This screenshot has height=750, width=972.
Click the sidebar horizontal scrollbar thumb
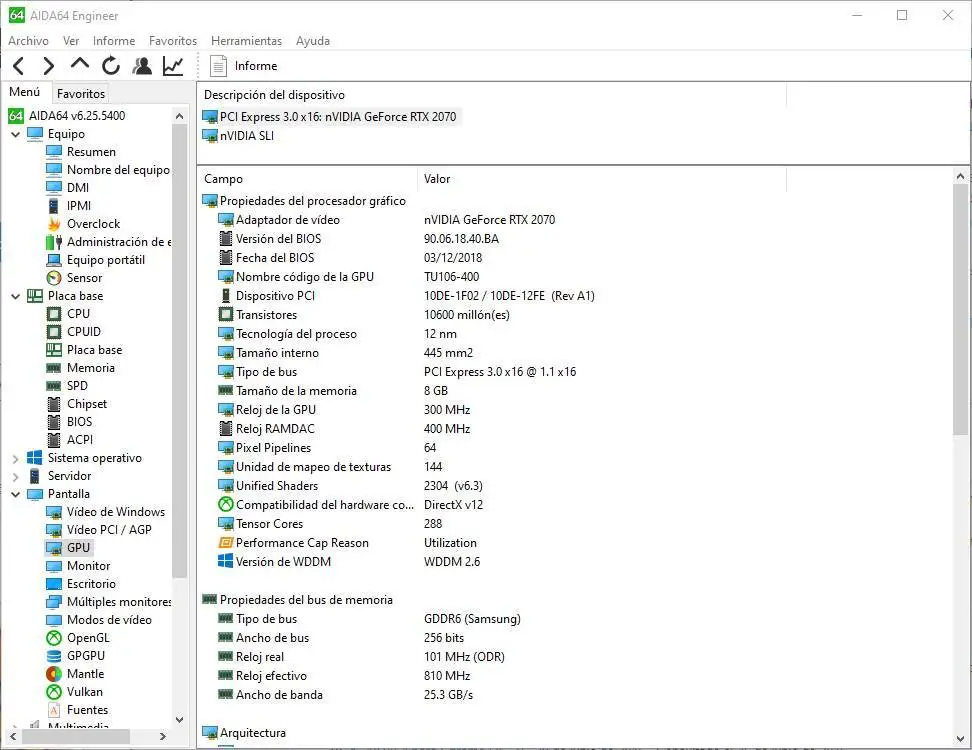(76, 736)
